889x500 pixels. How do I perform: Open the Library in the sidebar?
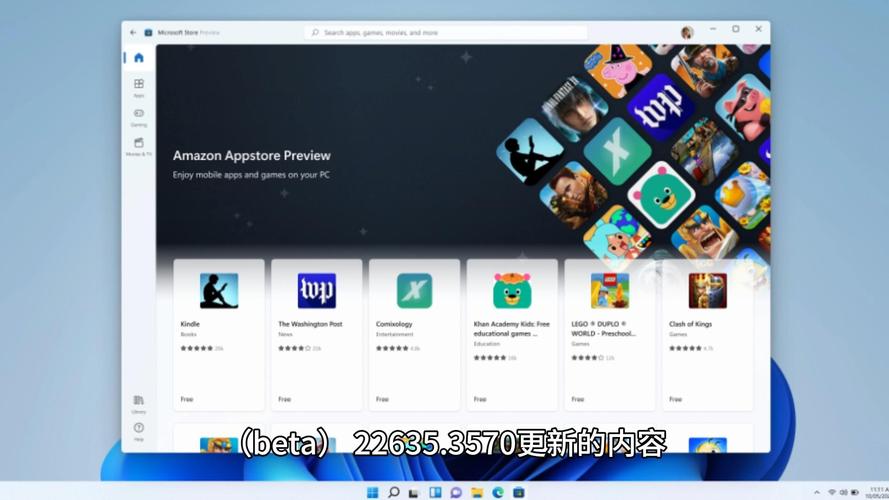point(138,404)
